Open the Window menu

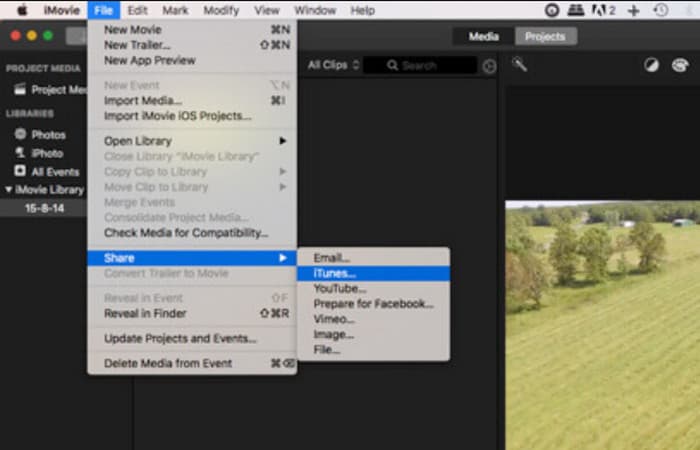click(315, 10)
